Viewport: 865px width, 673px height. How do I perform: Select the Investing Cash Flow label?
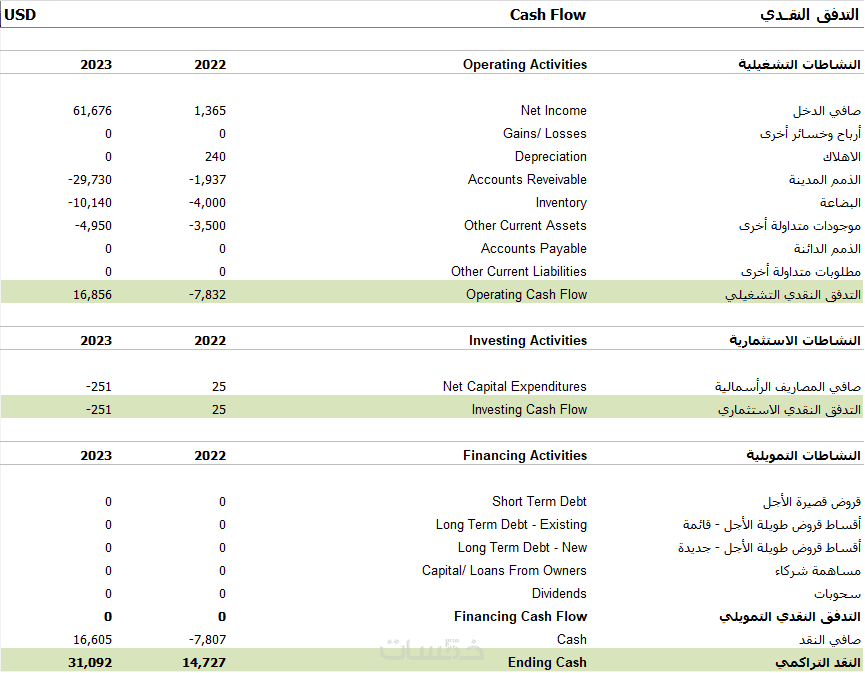[x=529, y=410]
